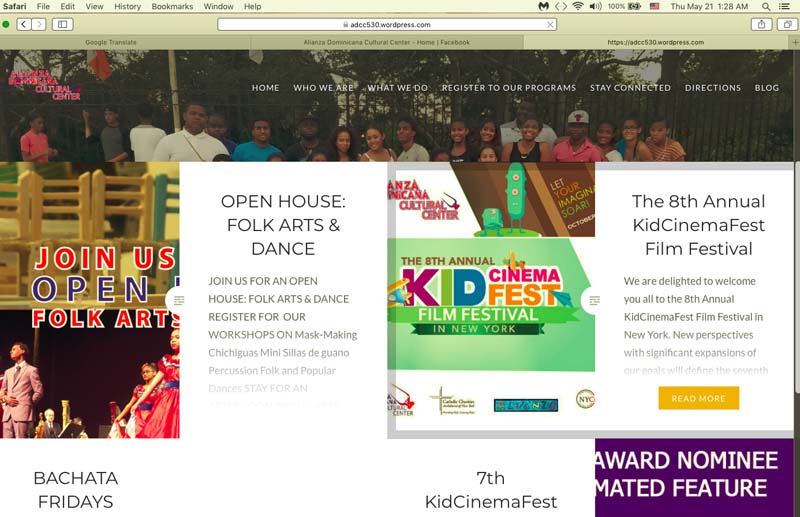Screen dimensions: 800x517
Task: Click the purple Award Nominee image
Action: (x=694, y=478)
